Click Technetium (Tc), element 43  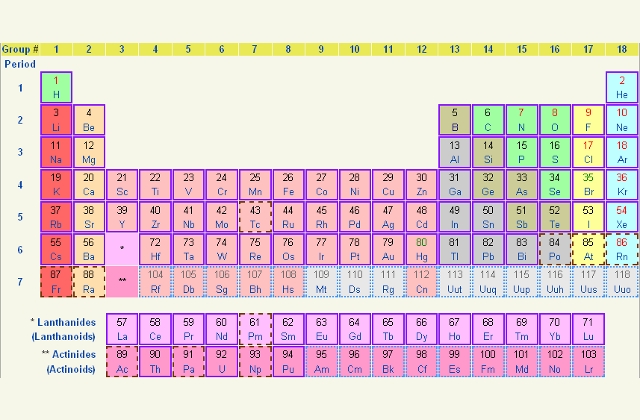[255, 216]
